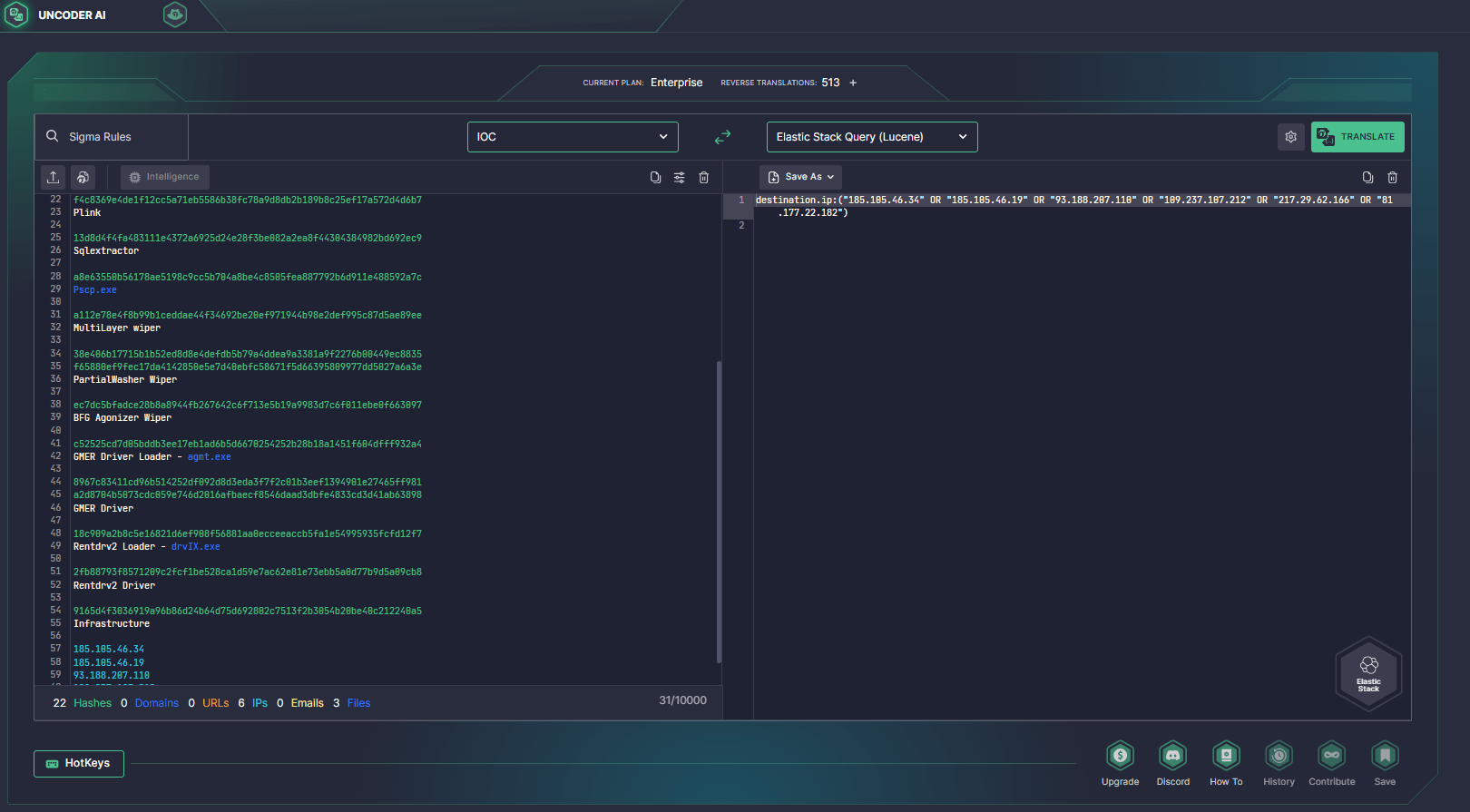This screenshot has width=1470, height=812.
Task: Click the Upgrade plan icon
Action: [1120, 756]
